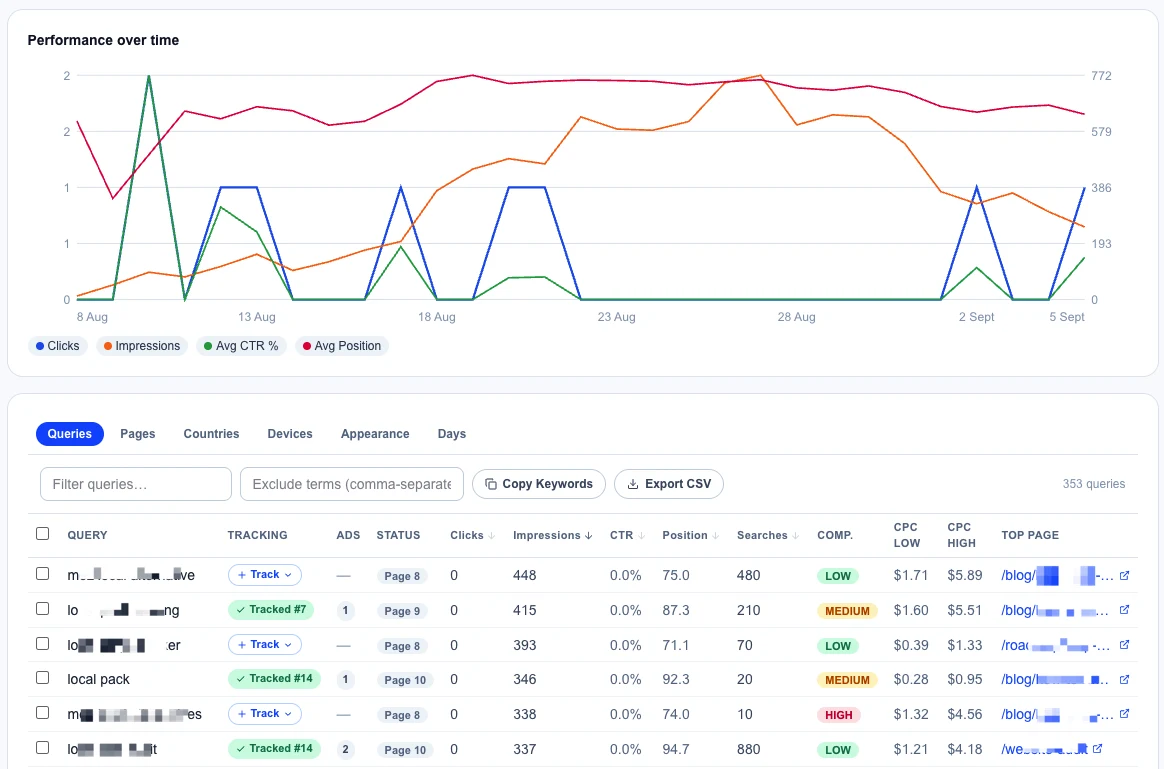Click the 87.3 position value
Image resolution: width=1164 pixels, height=769 pixels.
[x=676, y=610]
